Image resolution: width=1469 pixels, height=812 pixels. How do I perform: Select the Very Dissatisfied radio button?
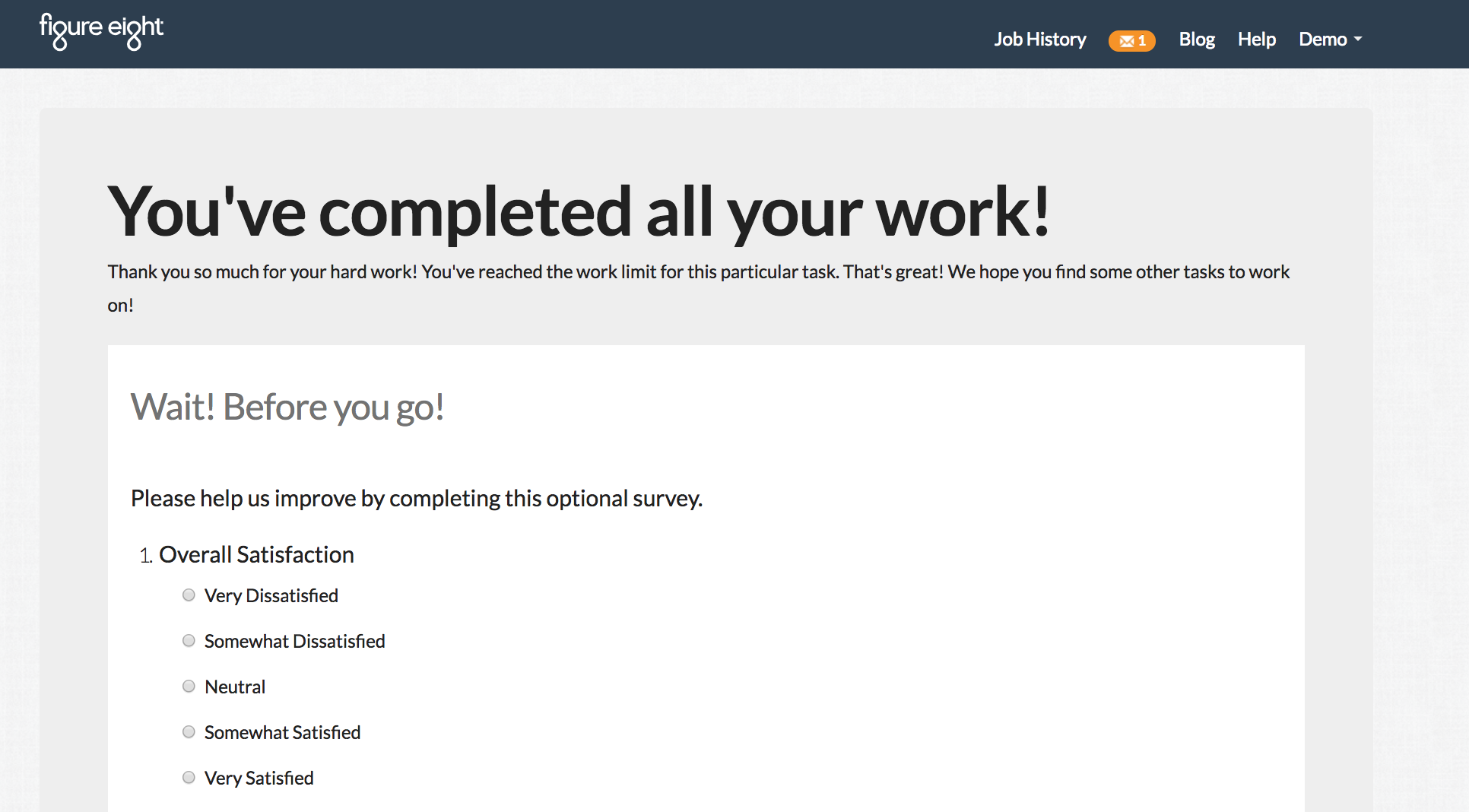coord(189,595)
